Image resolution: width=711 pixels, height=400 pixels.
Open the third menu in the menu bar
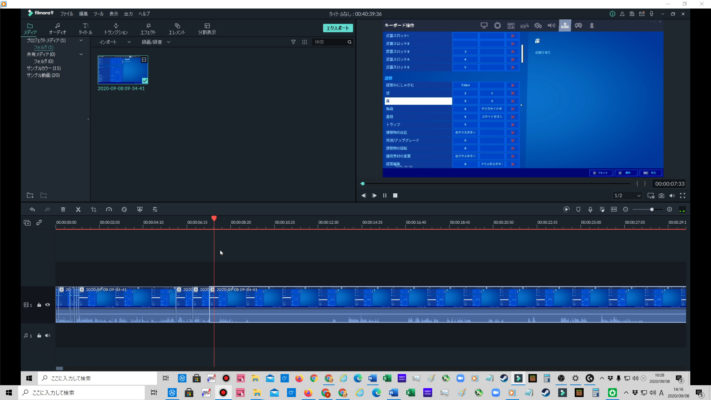pyautogui.click(x=98, y=14)
